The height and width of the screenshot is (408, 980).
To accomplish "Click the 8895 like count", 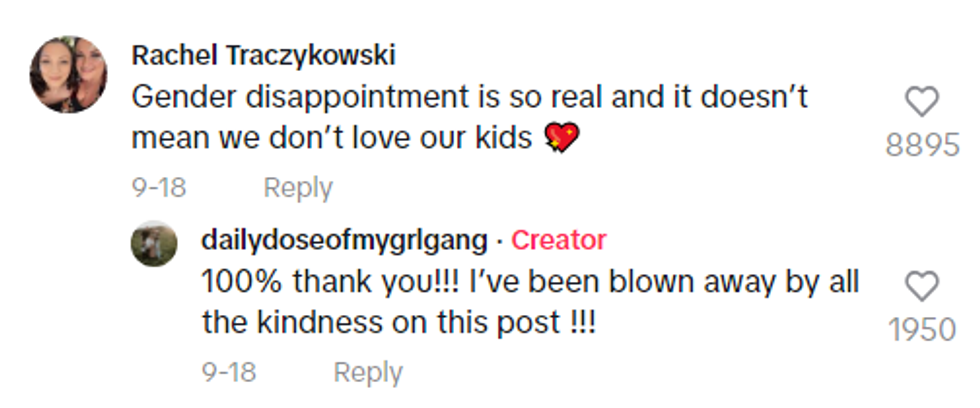I will (921, 145).
